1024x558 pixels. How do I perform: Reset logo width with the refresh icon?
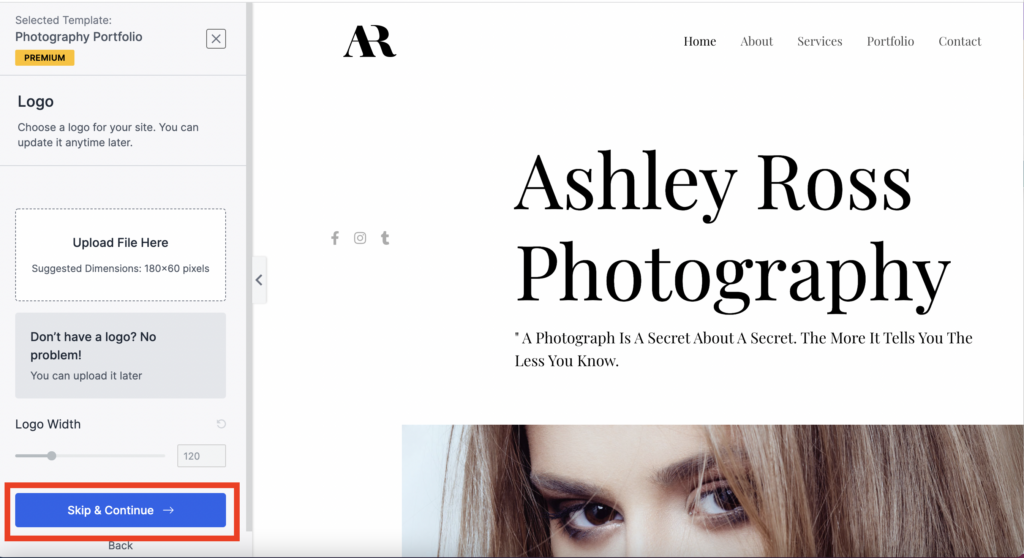[221, 424]
